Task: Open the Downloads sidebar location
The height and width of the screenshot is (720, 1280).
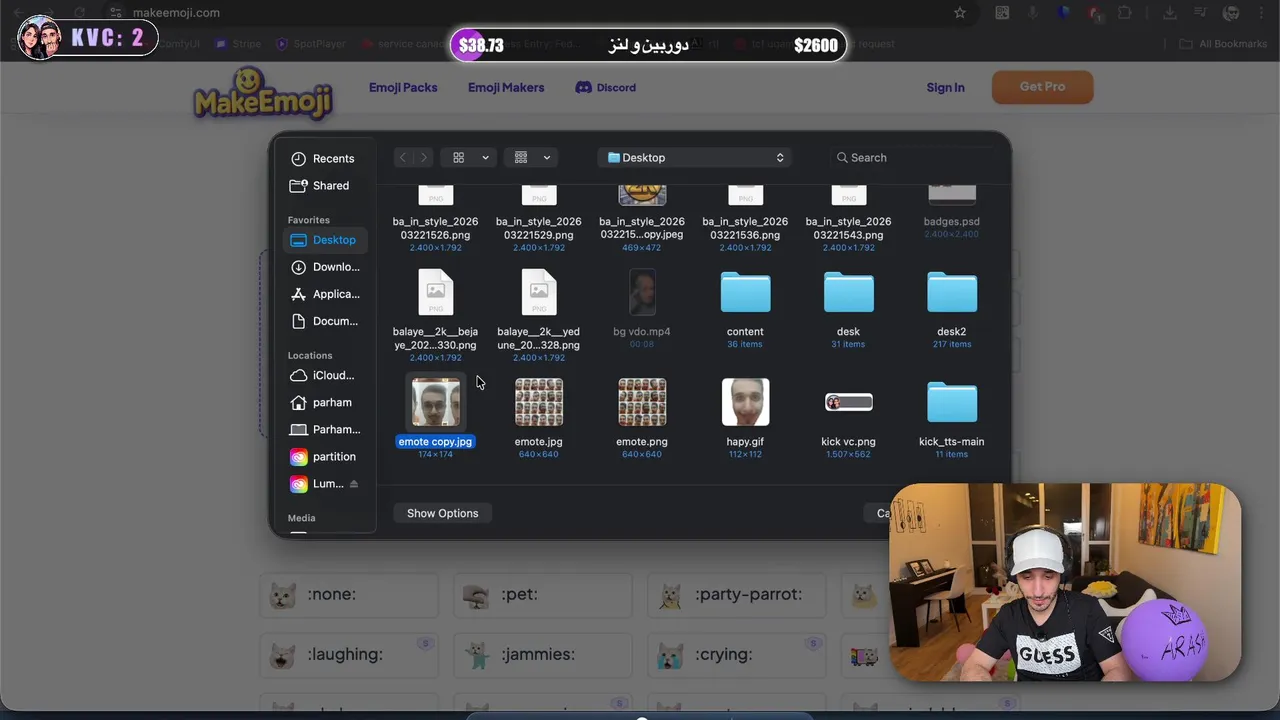Action: [324, 267]
